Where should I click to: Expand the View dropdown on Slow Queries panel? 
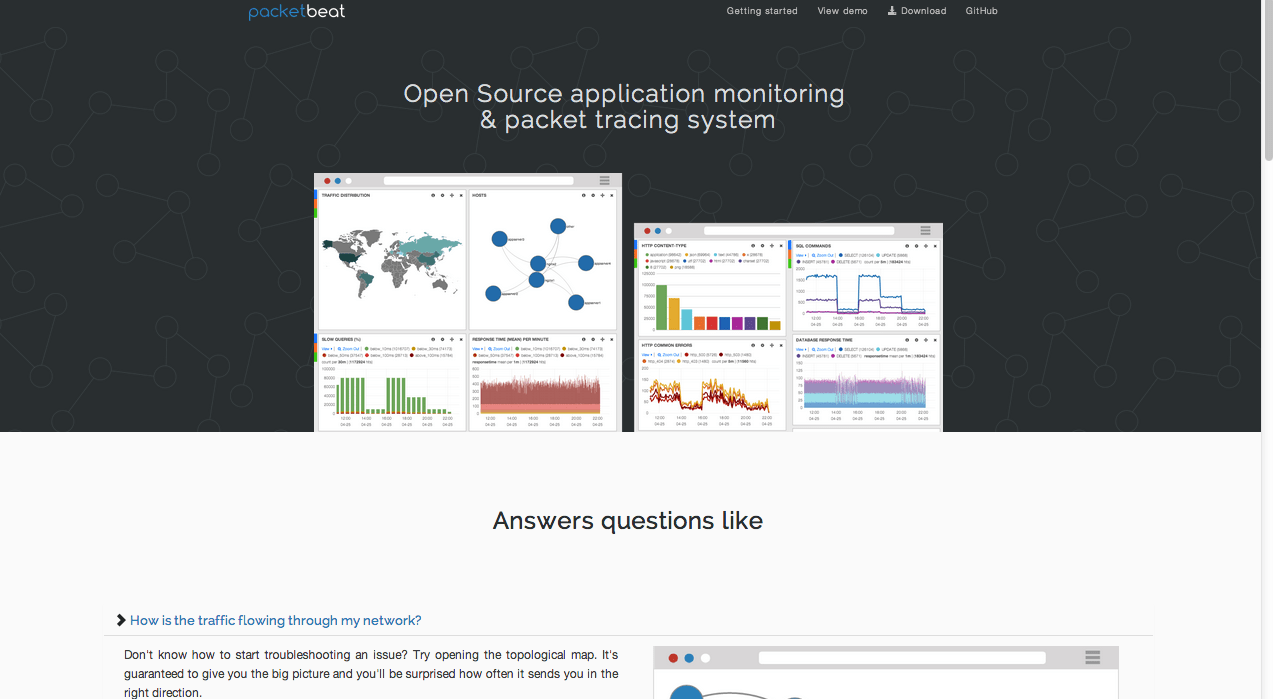(x=325, y=349)
